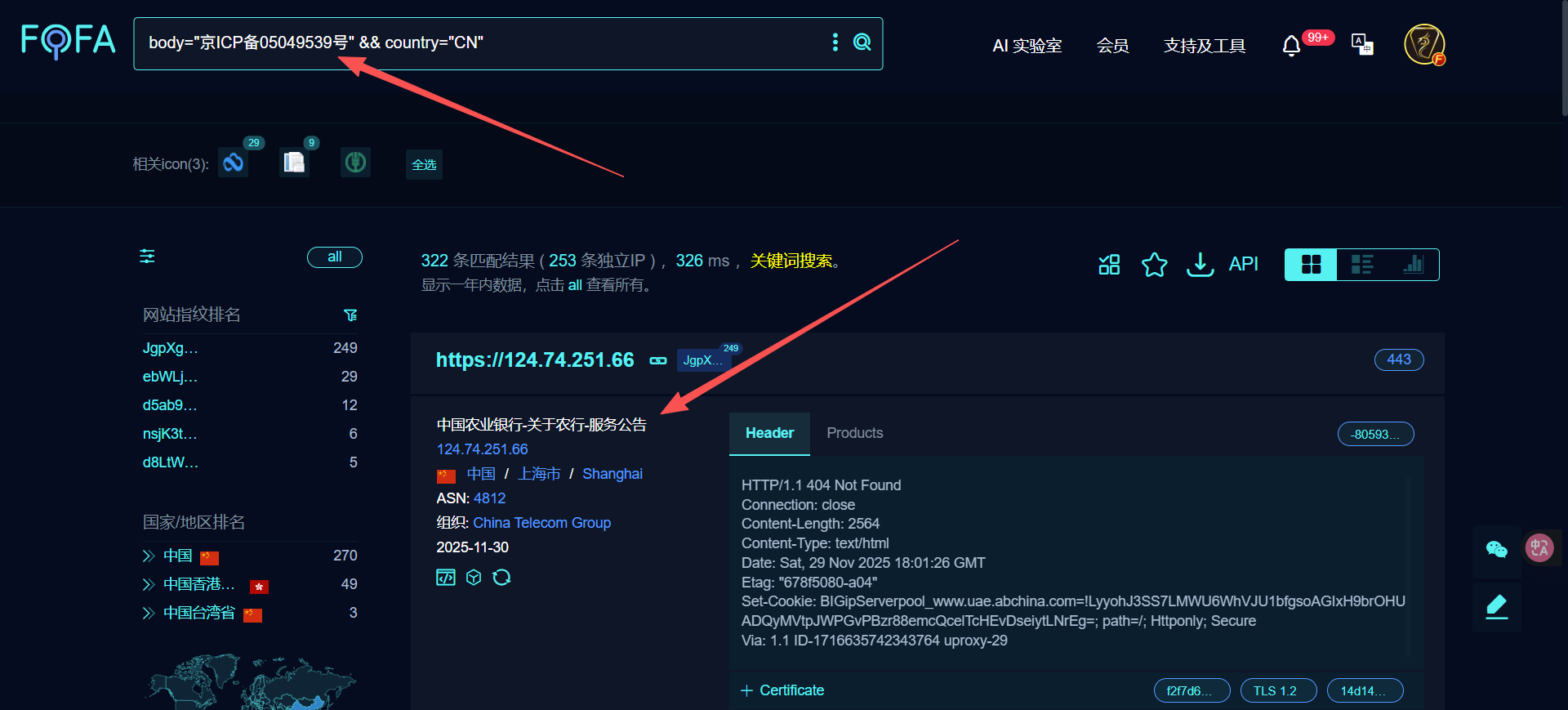Download the search results
Image resolution: width=1568 pixels, height=710 pixels.
[x=1200, y=265]
